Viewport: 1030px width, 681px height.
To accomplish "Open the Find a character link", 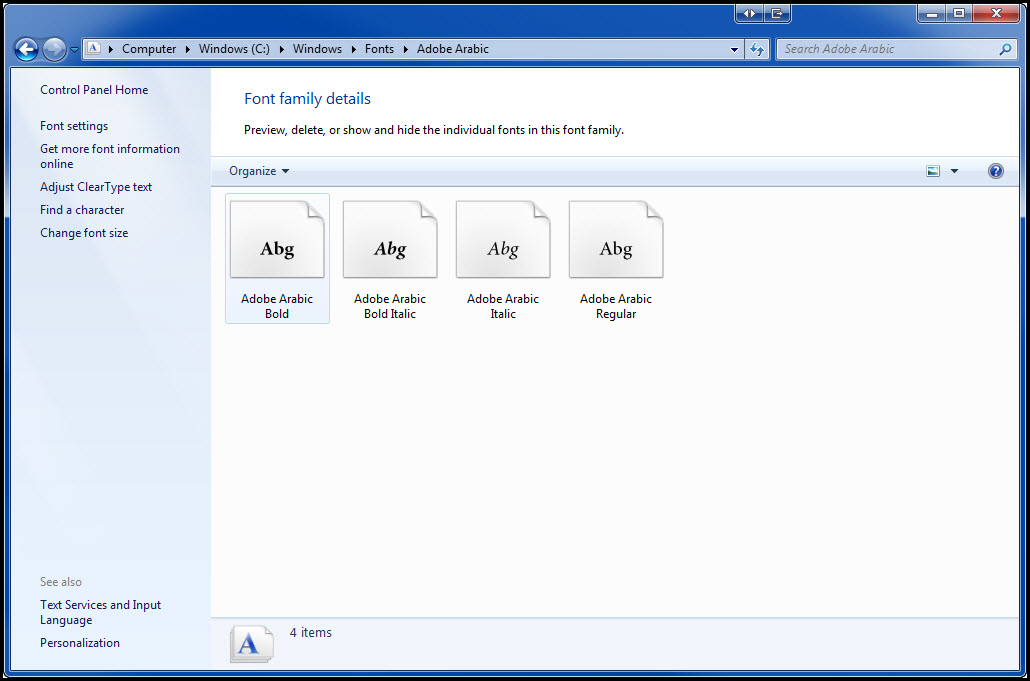I will 82,210.
